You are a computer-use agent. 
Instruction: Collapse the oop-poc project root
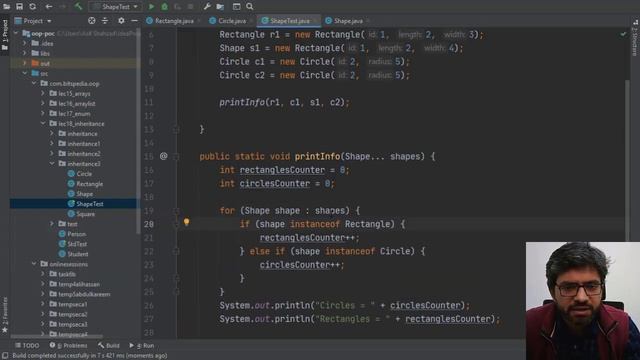16,33
